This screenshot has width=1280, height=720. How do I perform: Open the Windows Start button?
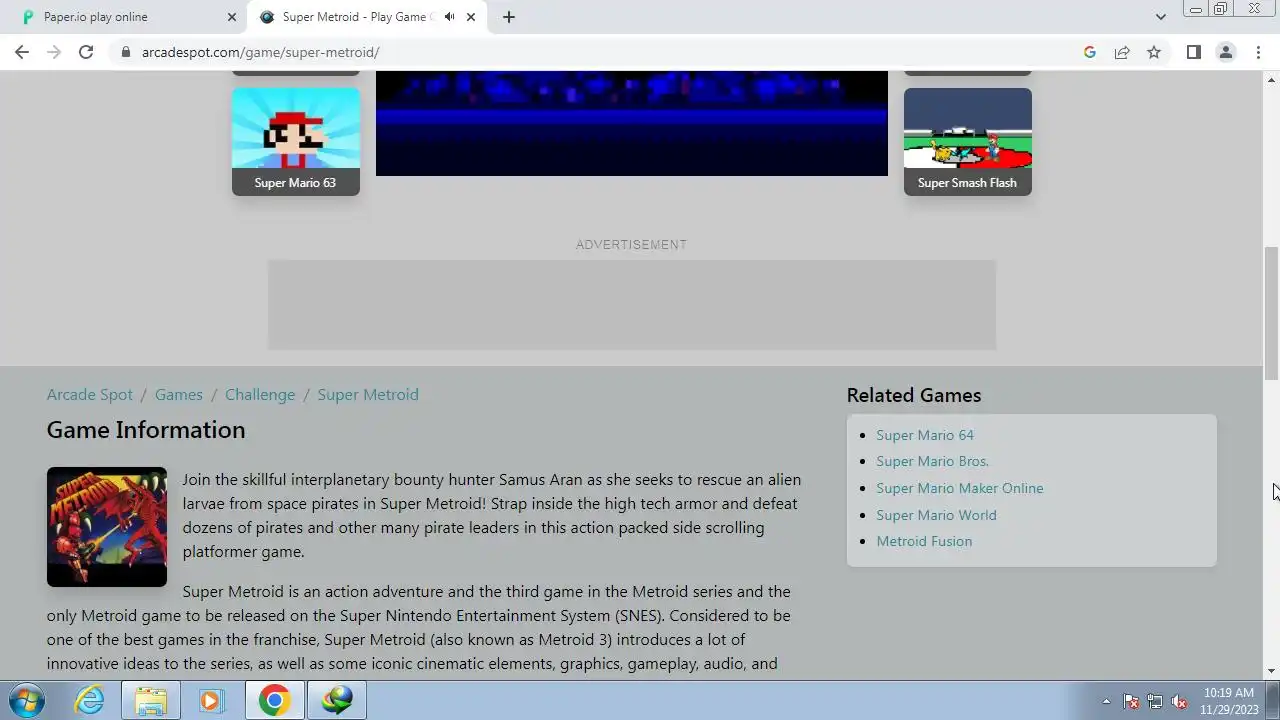click(x=27, y=700)
